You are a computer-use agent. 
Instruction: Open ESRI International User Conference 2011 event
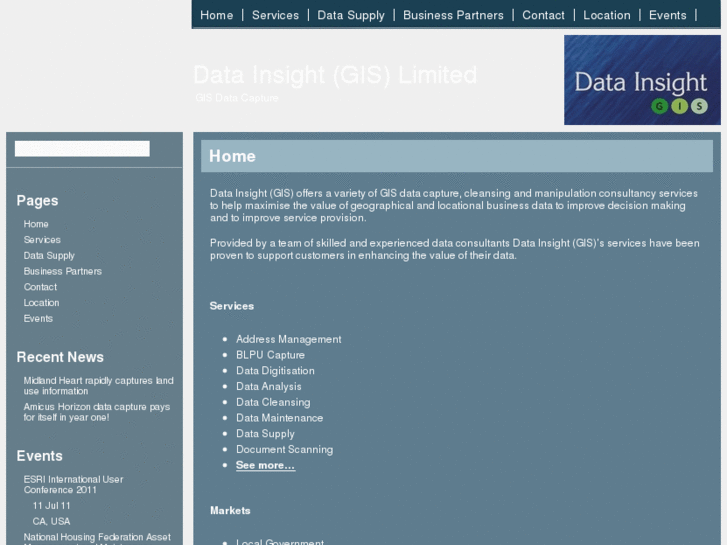click(73, 484)
